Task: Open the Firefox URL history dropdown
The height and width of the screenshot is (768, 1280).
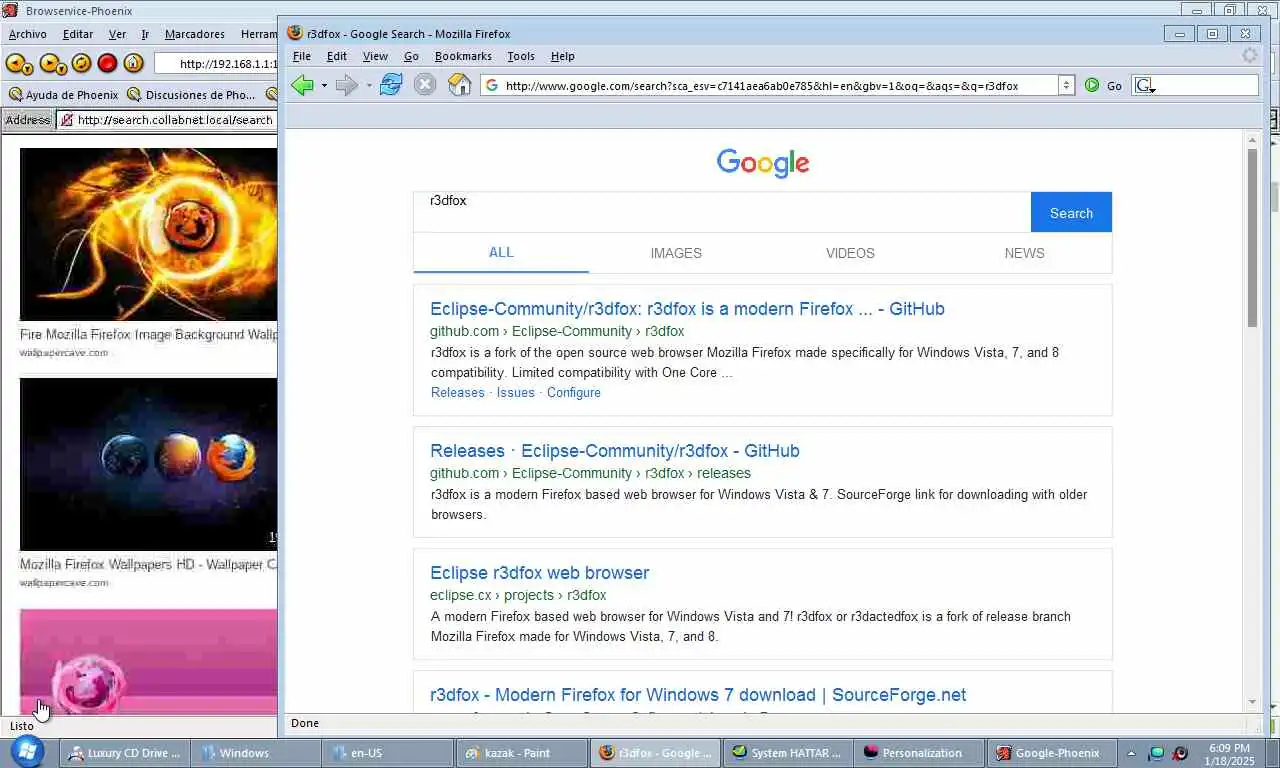Action: (x=1066, y=86)
